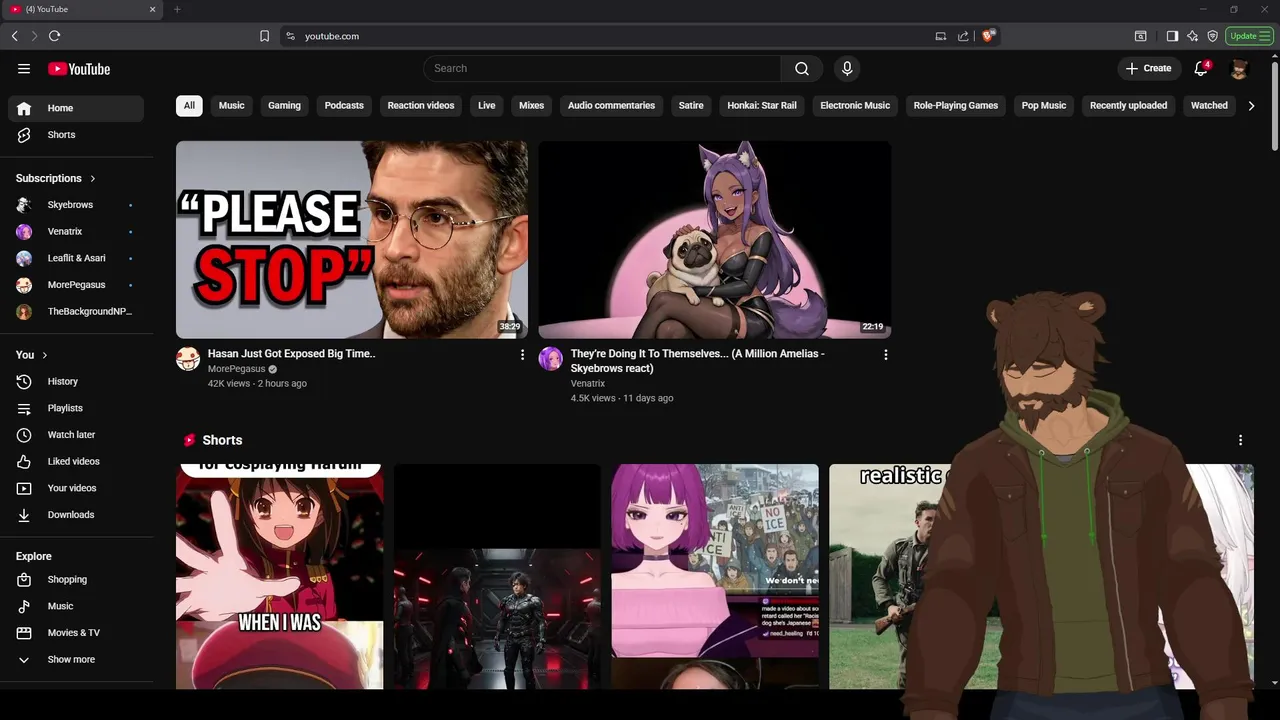Open the notifications bell
Screen dimensions: 1280x720
click(x=1202, y=68)
